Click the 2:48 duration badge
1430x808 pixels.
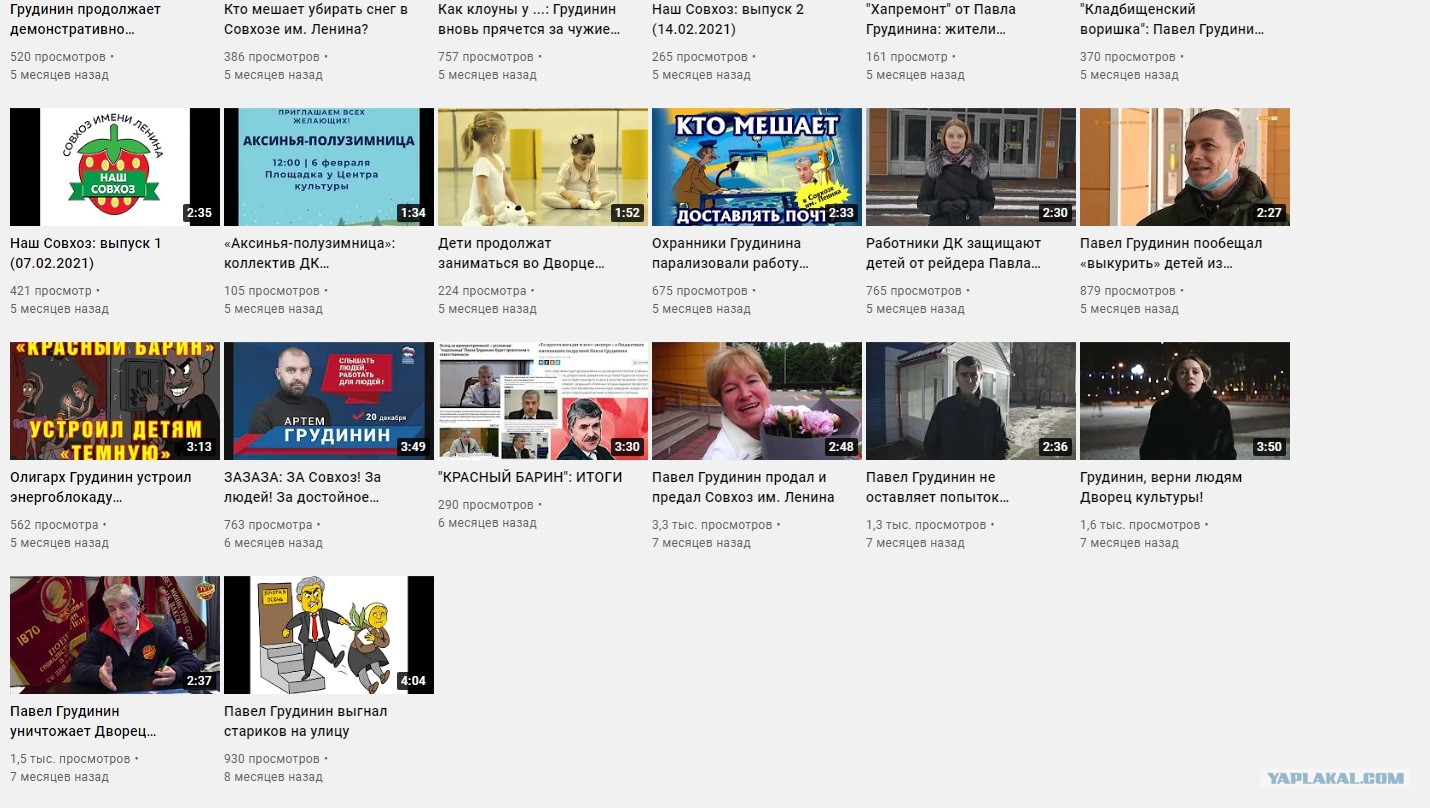tap(841, 447)
